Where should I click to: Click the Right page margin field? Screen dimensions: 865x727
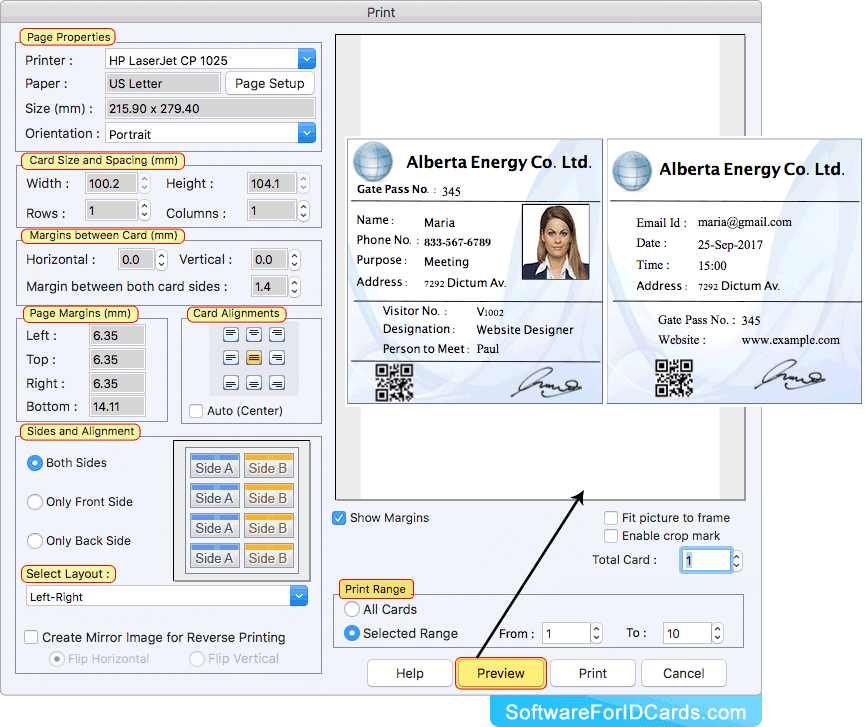click(118, 383)
